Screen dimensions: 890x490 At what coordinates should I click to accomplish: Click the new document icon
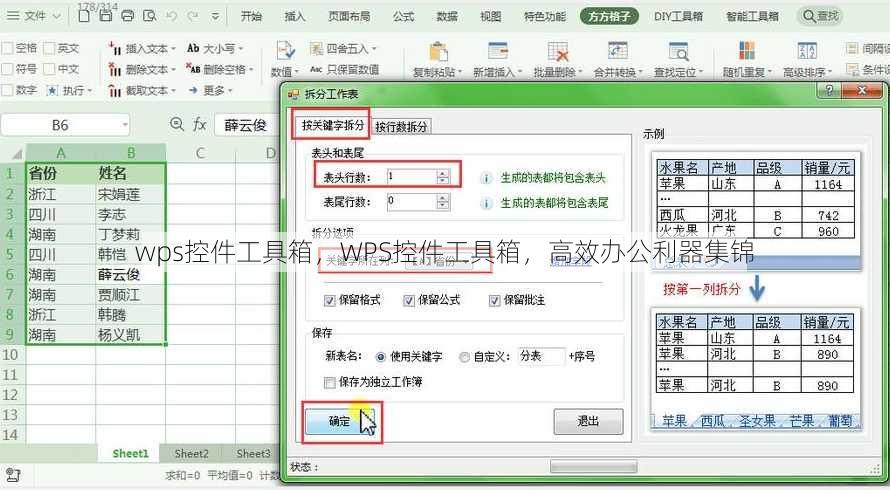pyautogui.click(x=84, y=16)
